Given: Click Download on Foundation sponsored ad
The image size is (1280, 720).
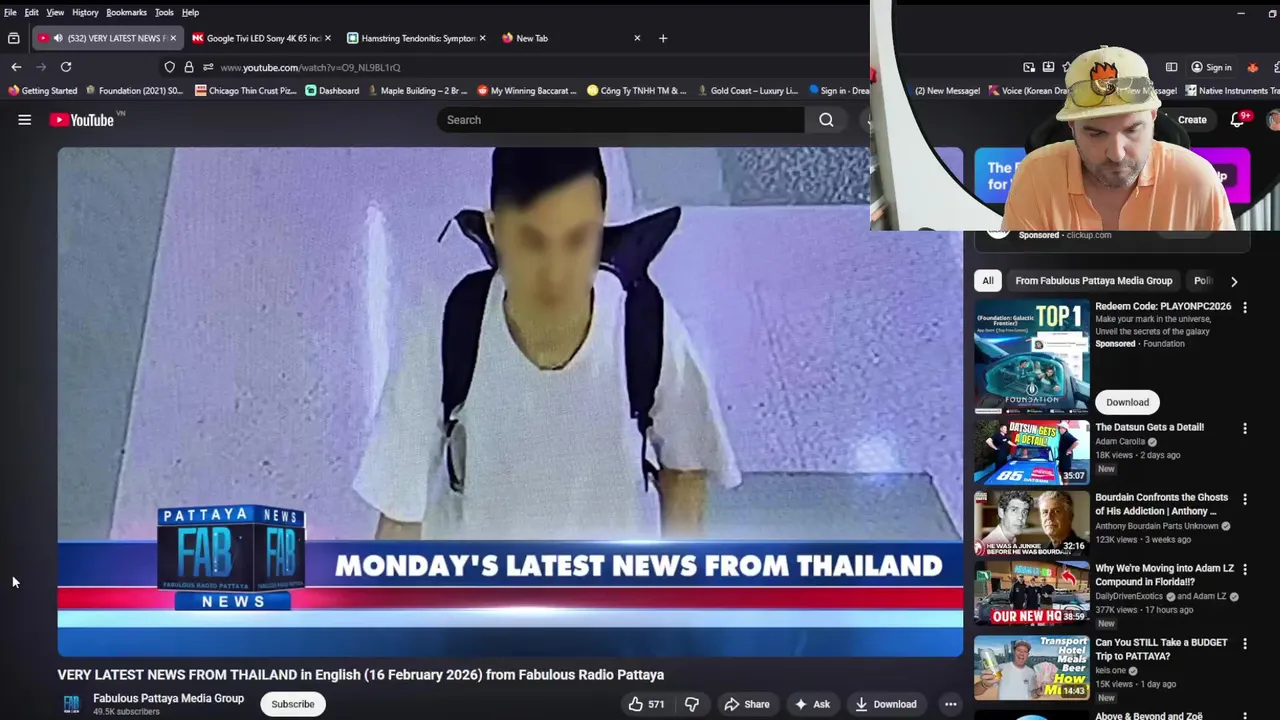Looking at the screenshot, I should pos(1127,402).
